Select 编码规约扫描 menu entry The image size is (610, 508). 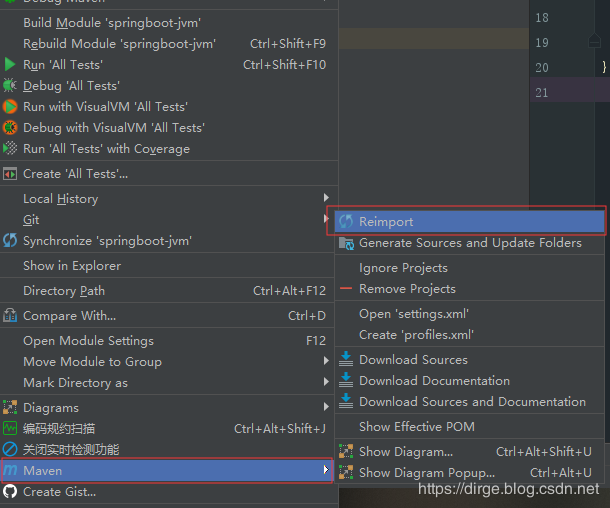167,428
